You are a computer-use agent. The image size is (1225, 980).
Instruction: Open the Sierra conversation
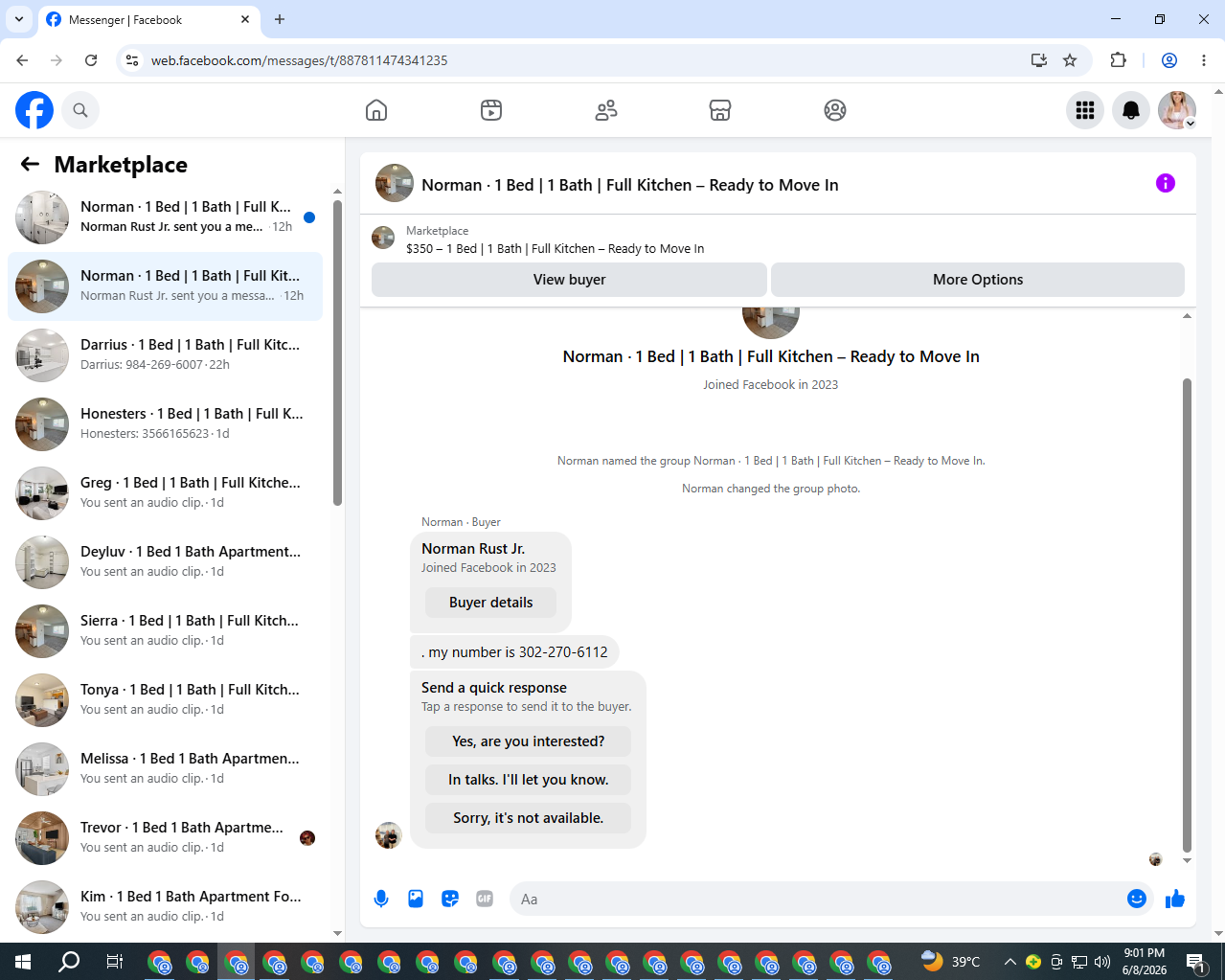pyautogui.click(x=165, y=631)
